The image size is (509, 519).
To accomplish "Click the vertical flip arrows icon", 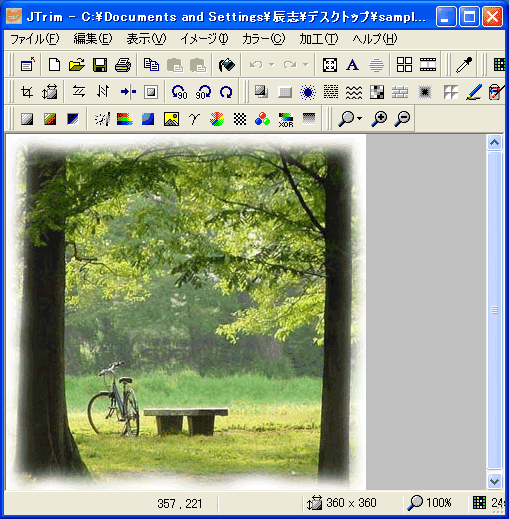I will 103,92.
